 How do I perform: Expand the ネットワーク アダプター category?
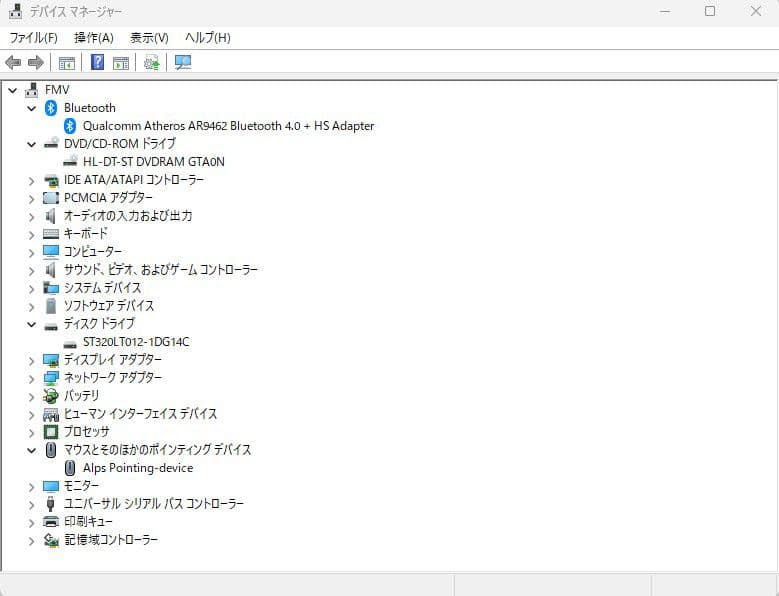tap(32, 379)
